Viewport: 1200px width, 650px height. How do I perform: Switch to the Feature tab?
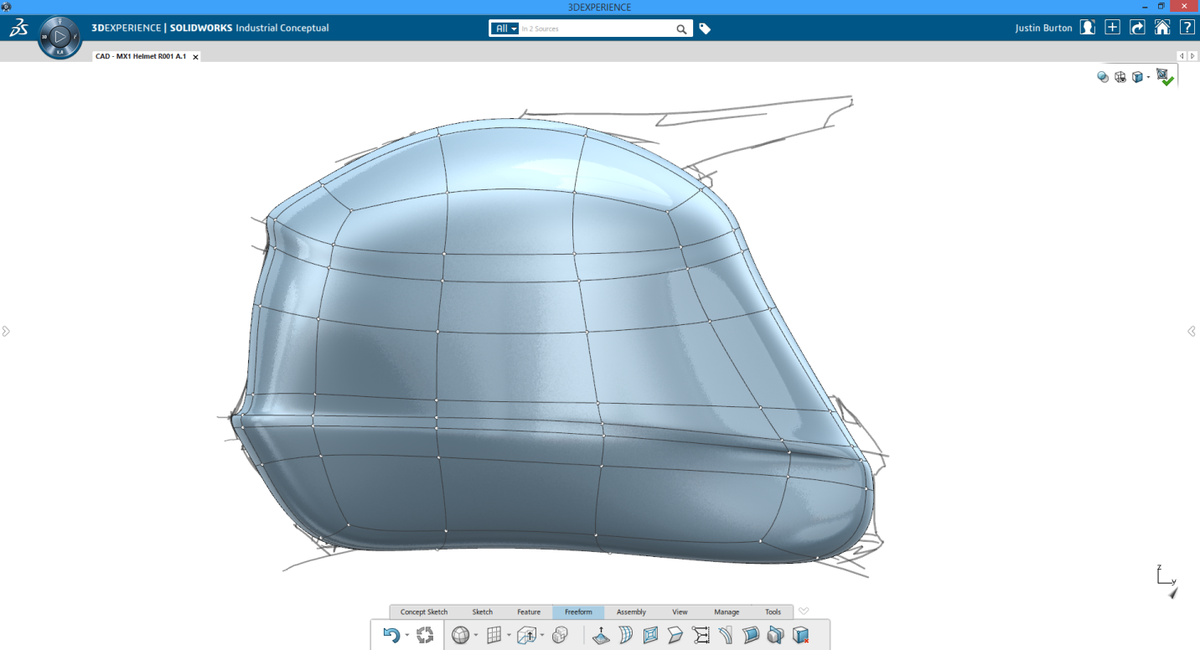tap(529, 612)
